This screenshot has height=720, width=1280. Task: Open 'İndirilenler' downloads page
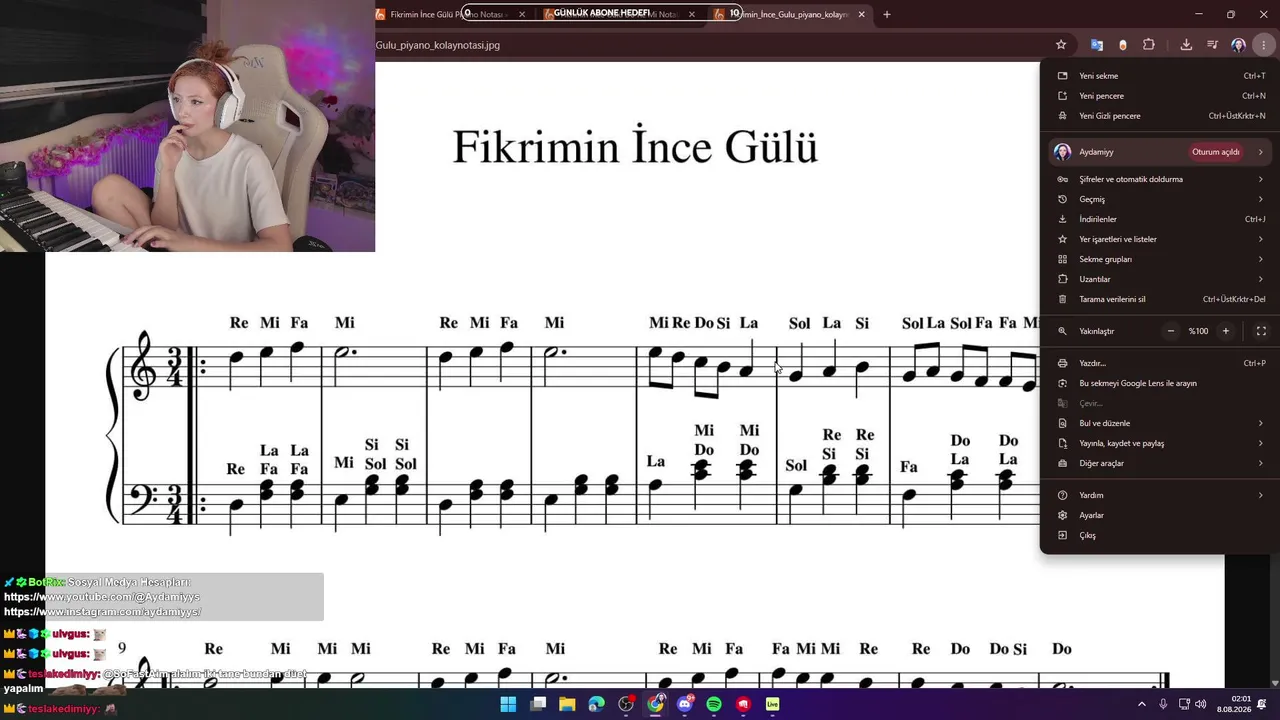point(1161,219)
